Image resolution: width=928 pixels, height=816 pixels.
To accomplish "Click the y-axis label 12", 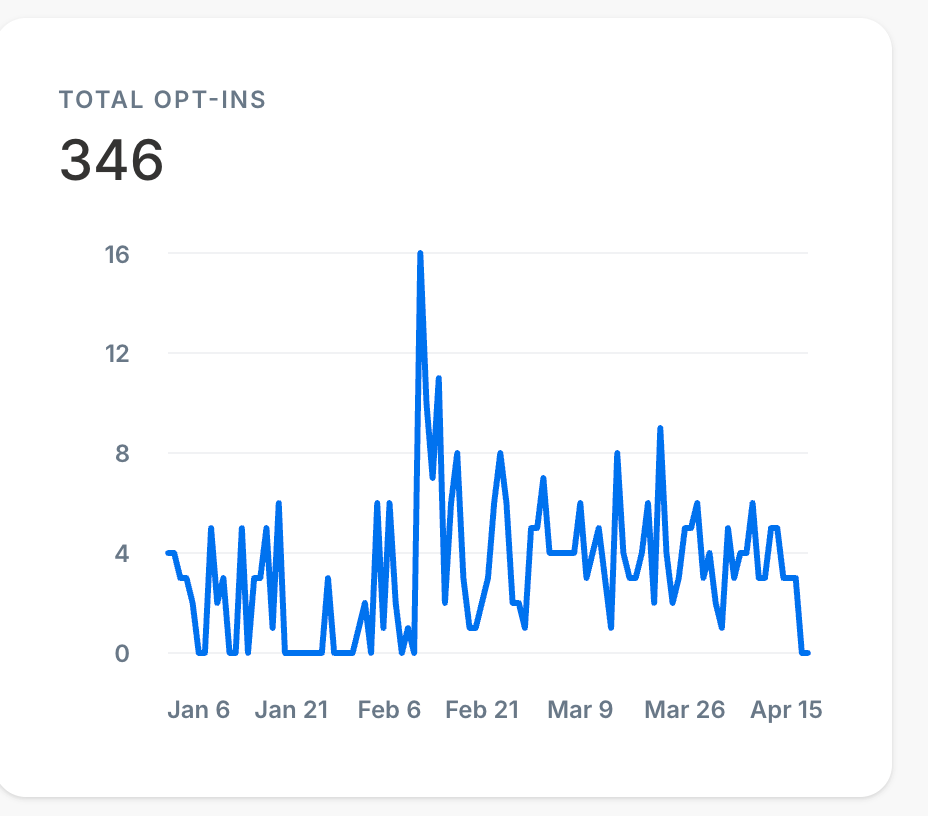I will (x=117, y=354).
